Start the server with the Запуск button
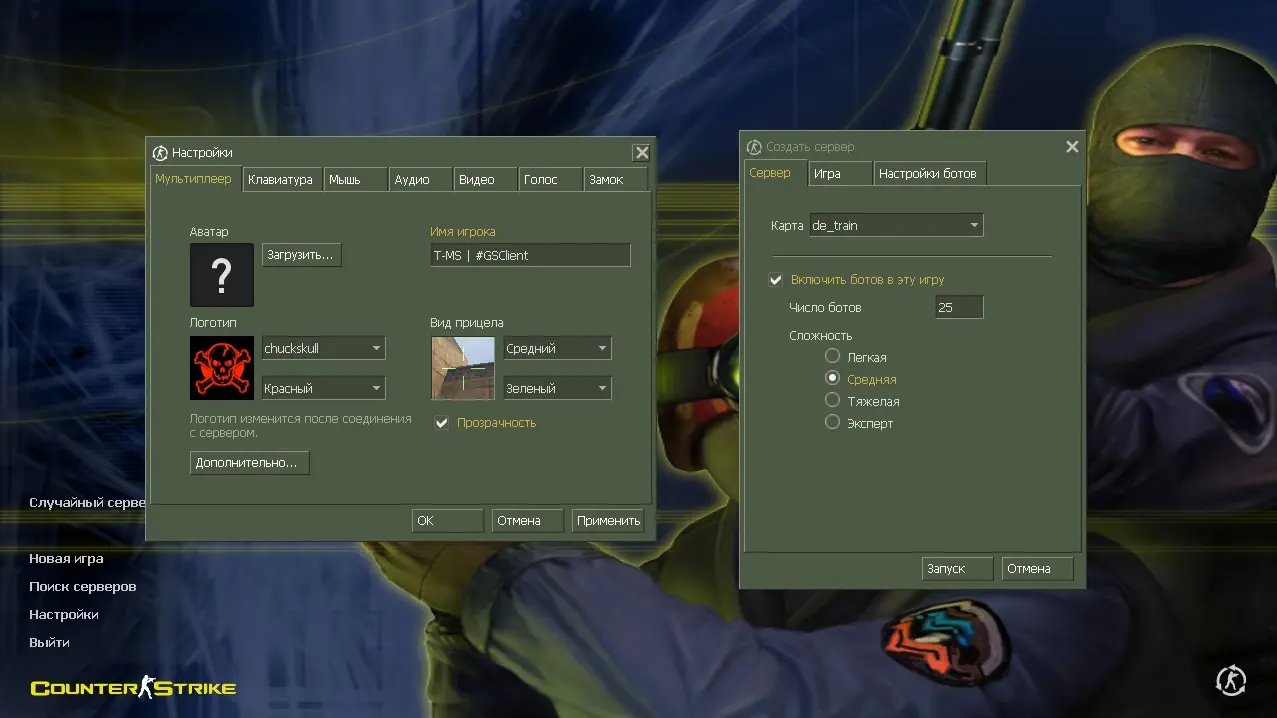1277x718 pixels. pos(958,569)
